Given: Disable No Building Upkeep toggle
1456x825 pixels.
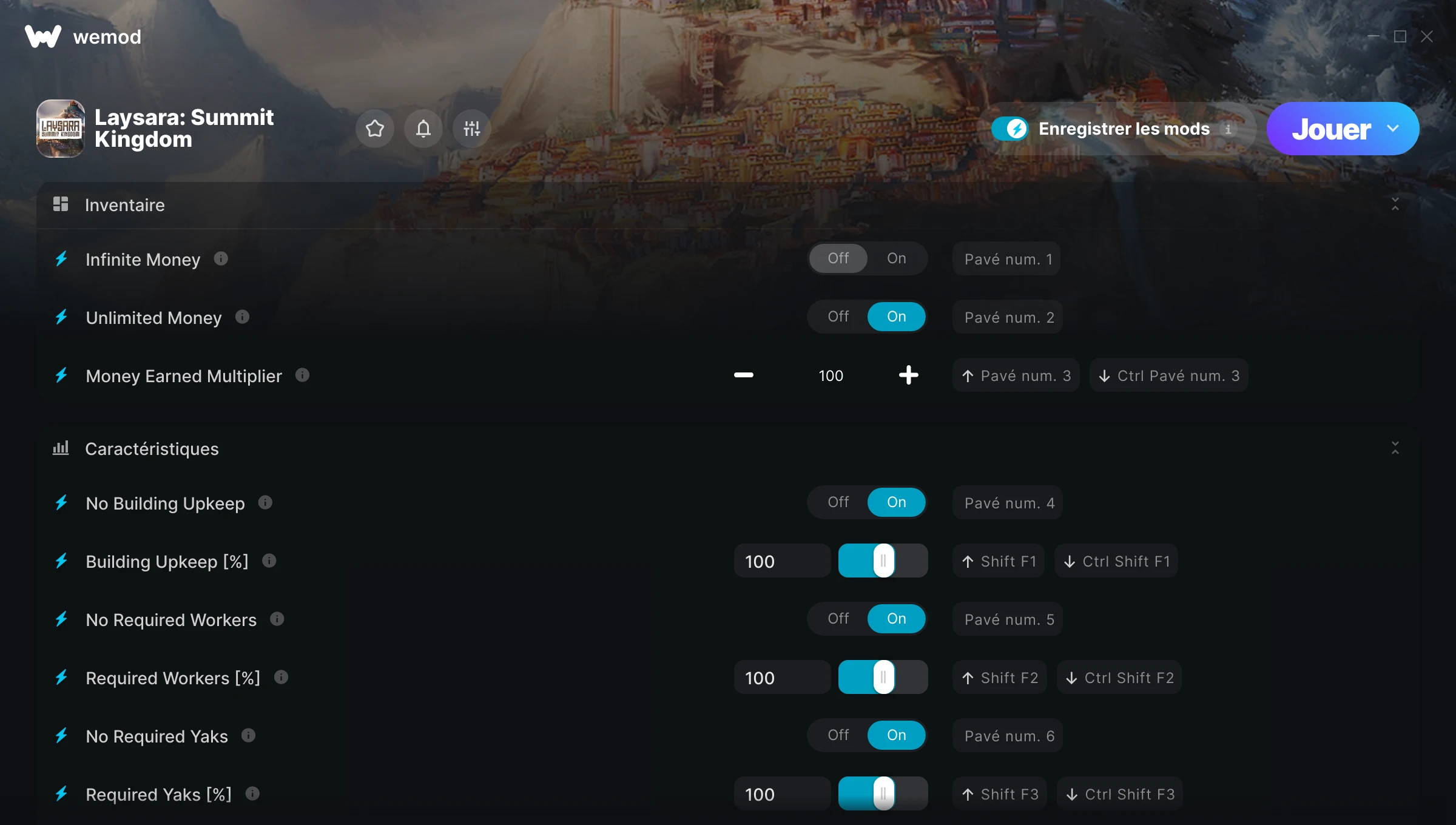Looking at the screenshot, I should click(838, 502).
